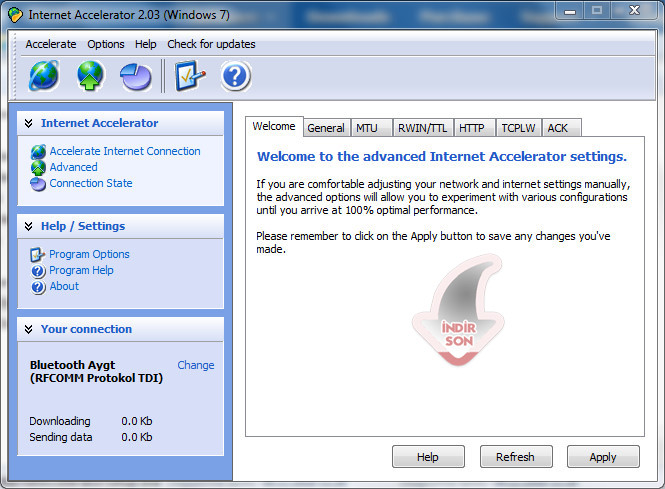This screenshot has width=665, height=489.
Task: Click the Help button at bottom
Action: pos(428,457)
